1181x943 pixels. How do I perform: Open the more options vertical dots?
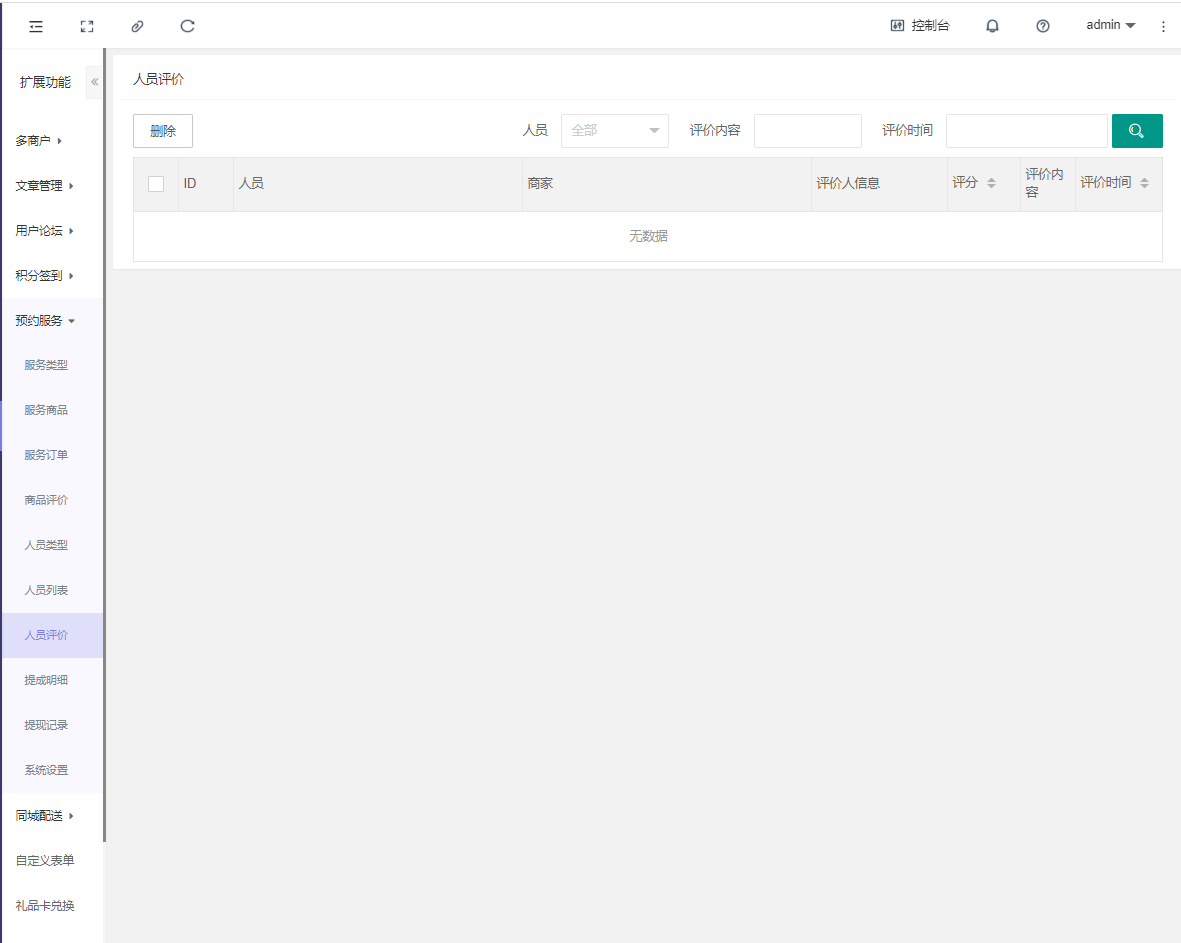(x=1163, y=26)
